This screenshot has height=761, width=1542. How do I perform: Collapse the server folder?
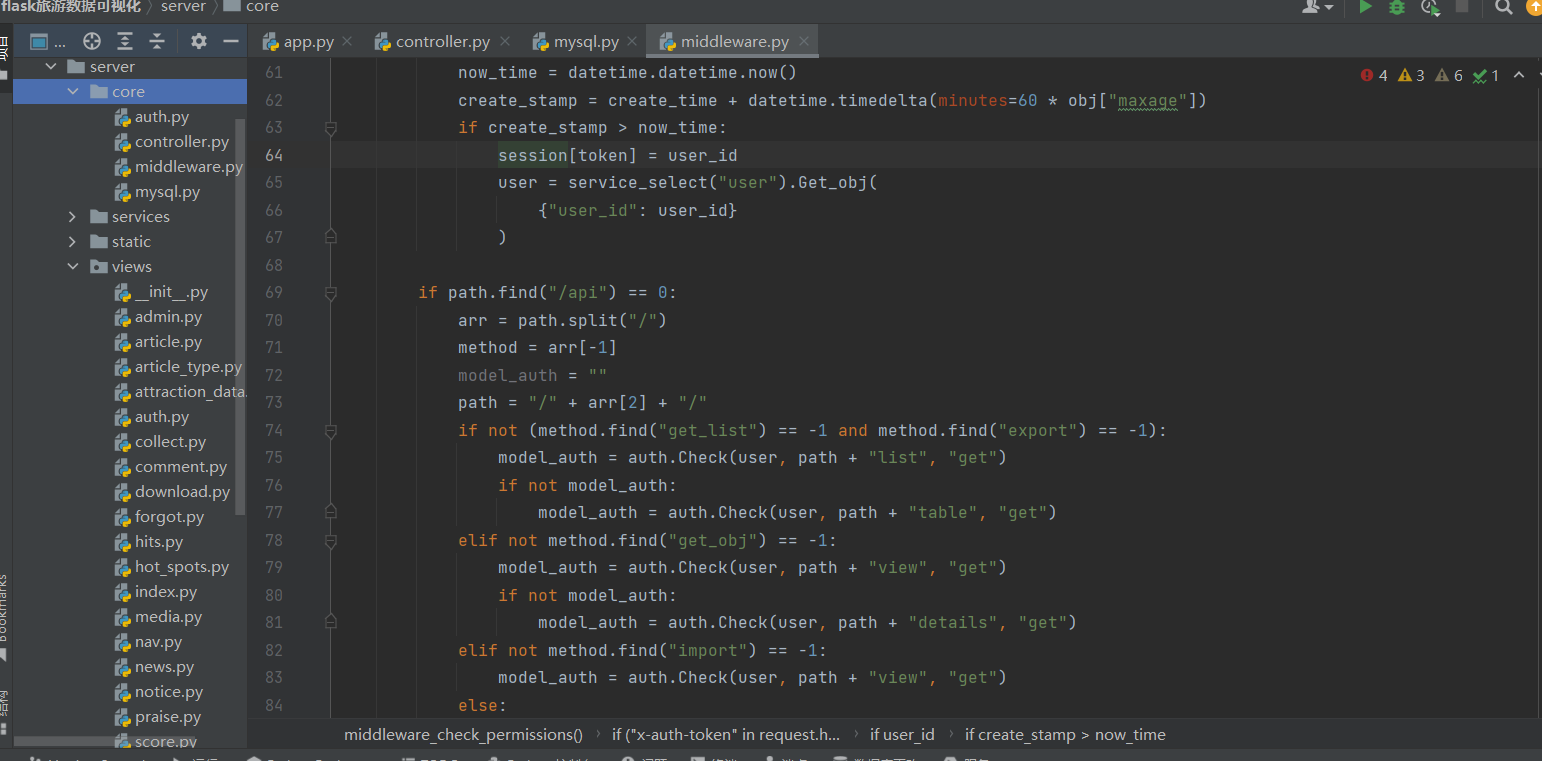50,67
